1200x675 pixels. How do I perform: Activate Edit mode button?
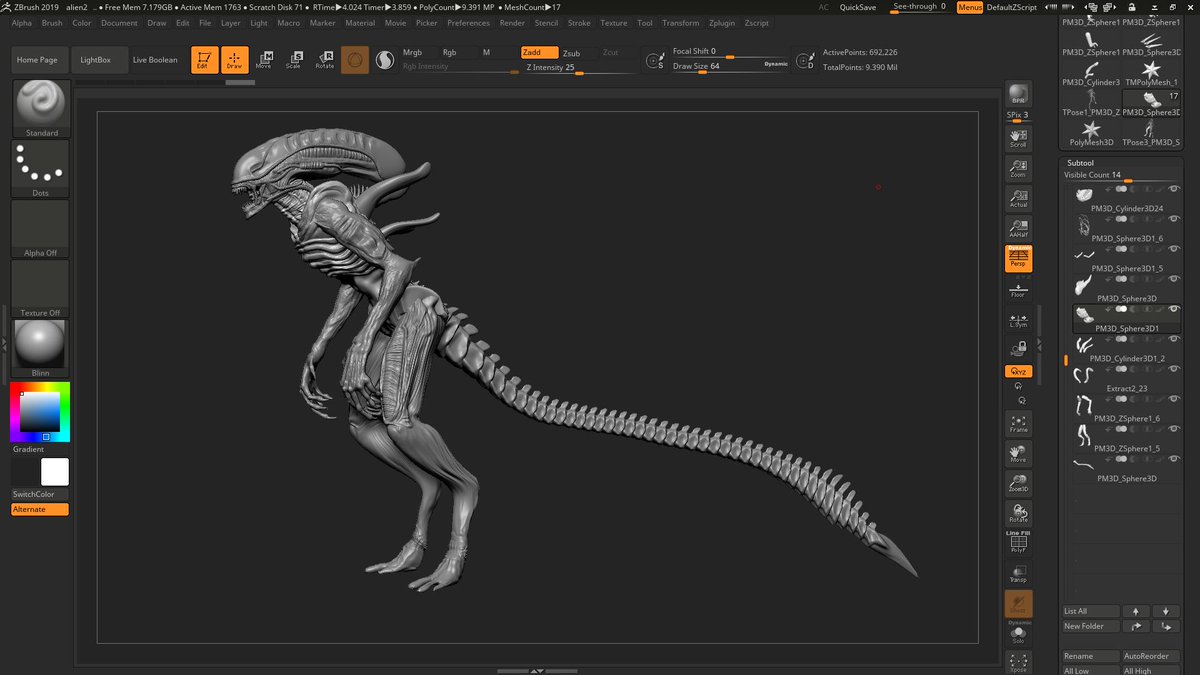point(204,60)
